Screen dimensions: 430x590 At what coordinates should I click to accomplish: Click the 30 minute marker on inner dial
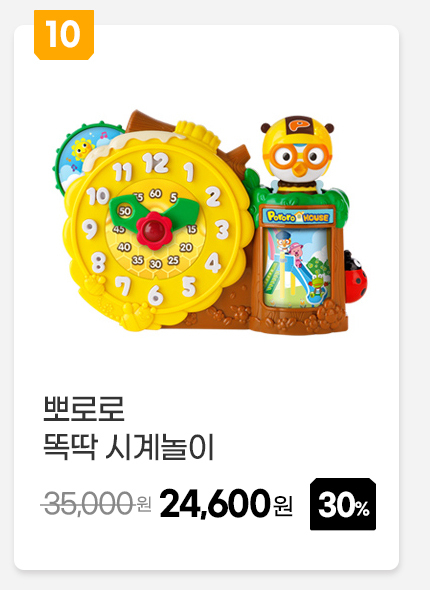[155, 264]
